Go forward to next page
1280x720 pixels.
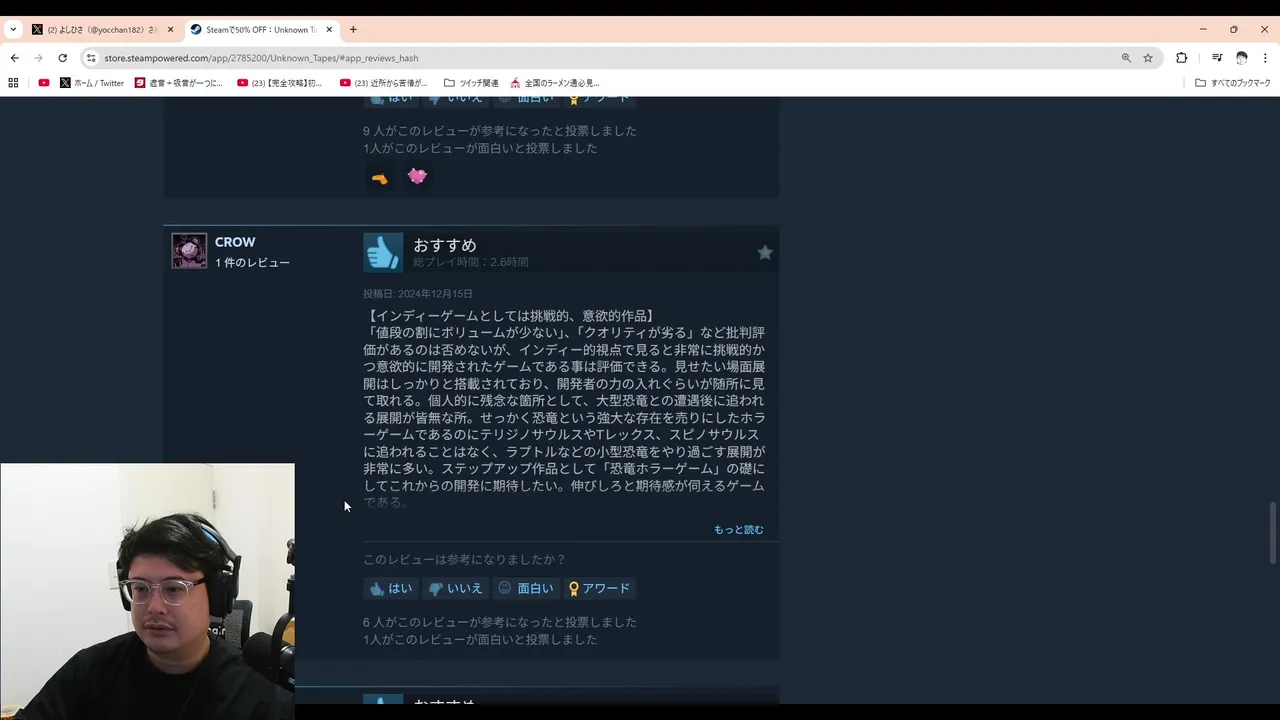point(38,58)
